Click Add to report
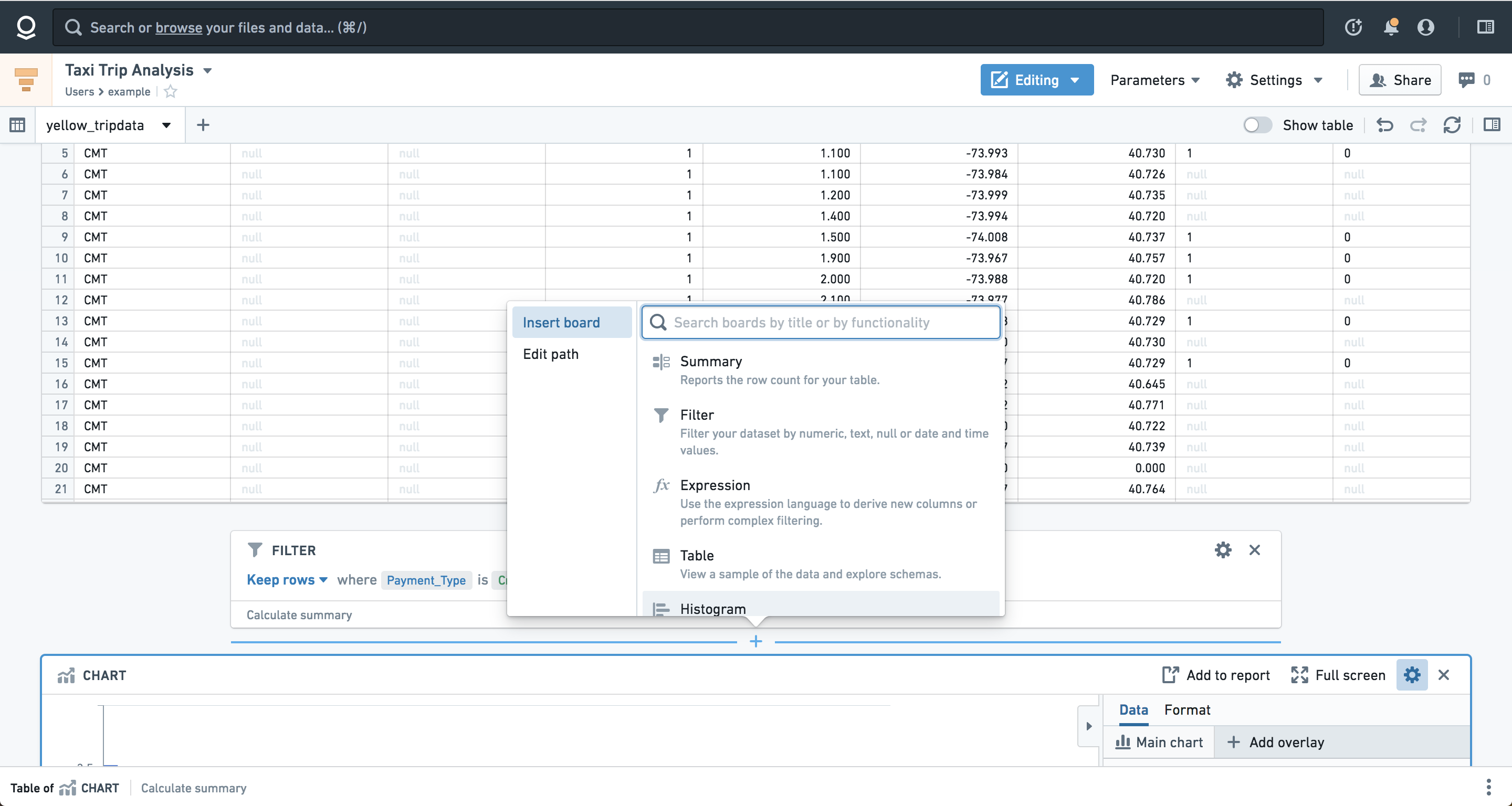 point(1215,675)
